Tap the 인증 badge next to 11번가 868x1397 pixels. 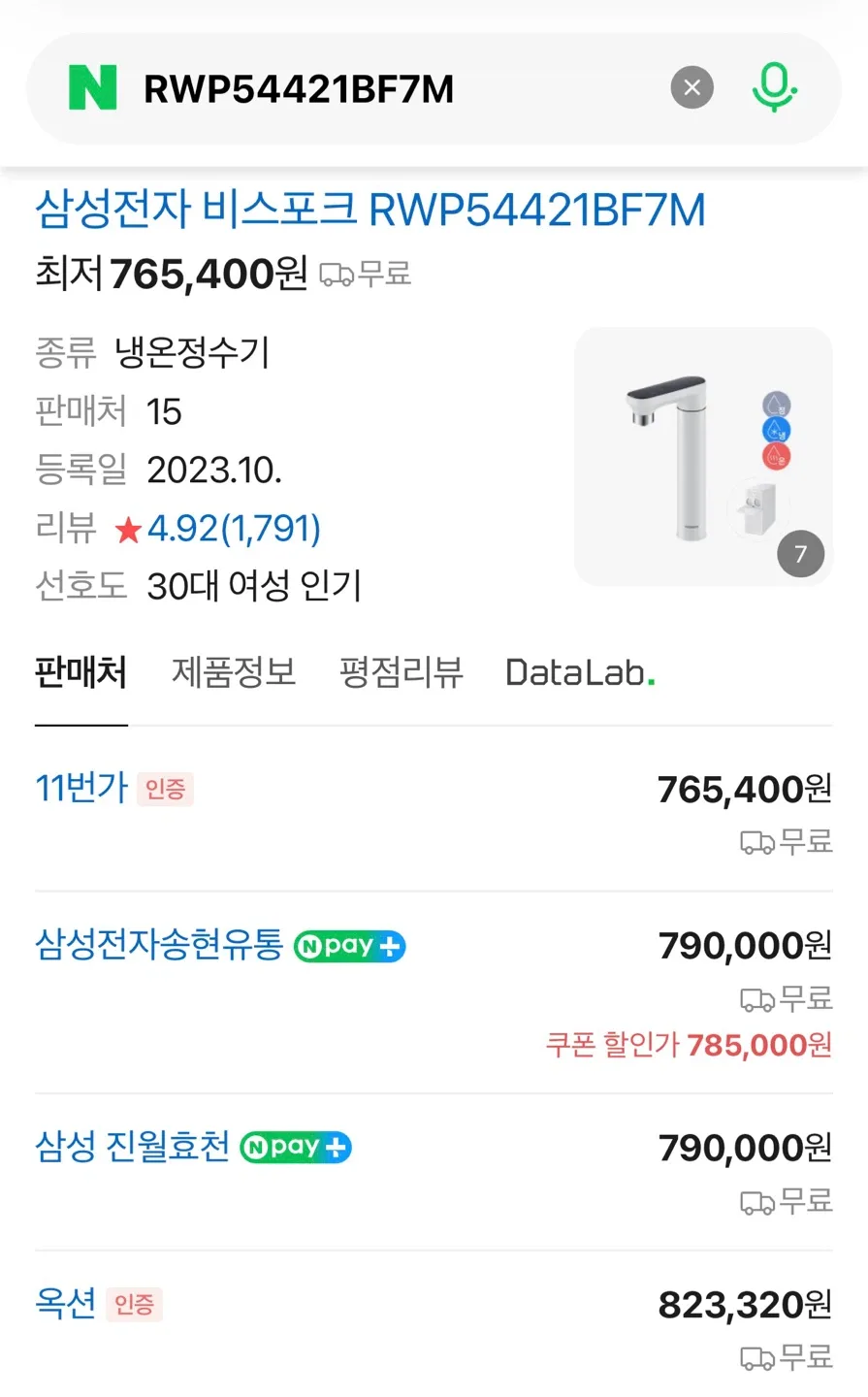click(165, 790)
